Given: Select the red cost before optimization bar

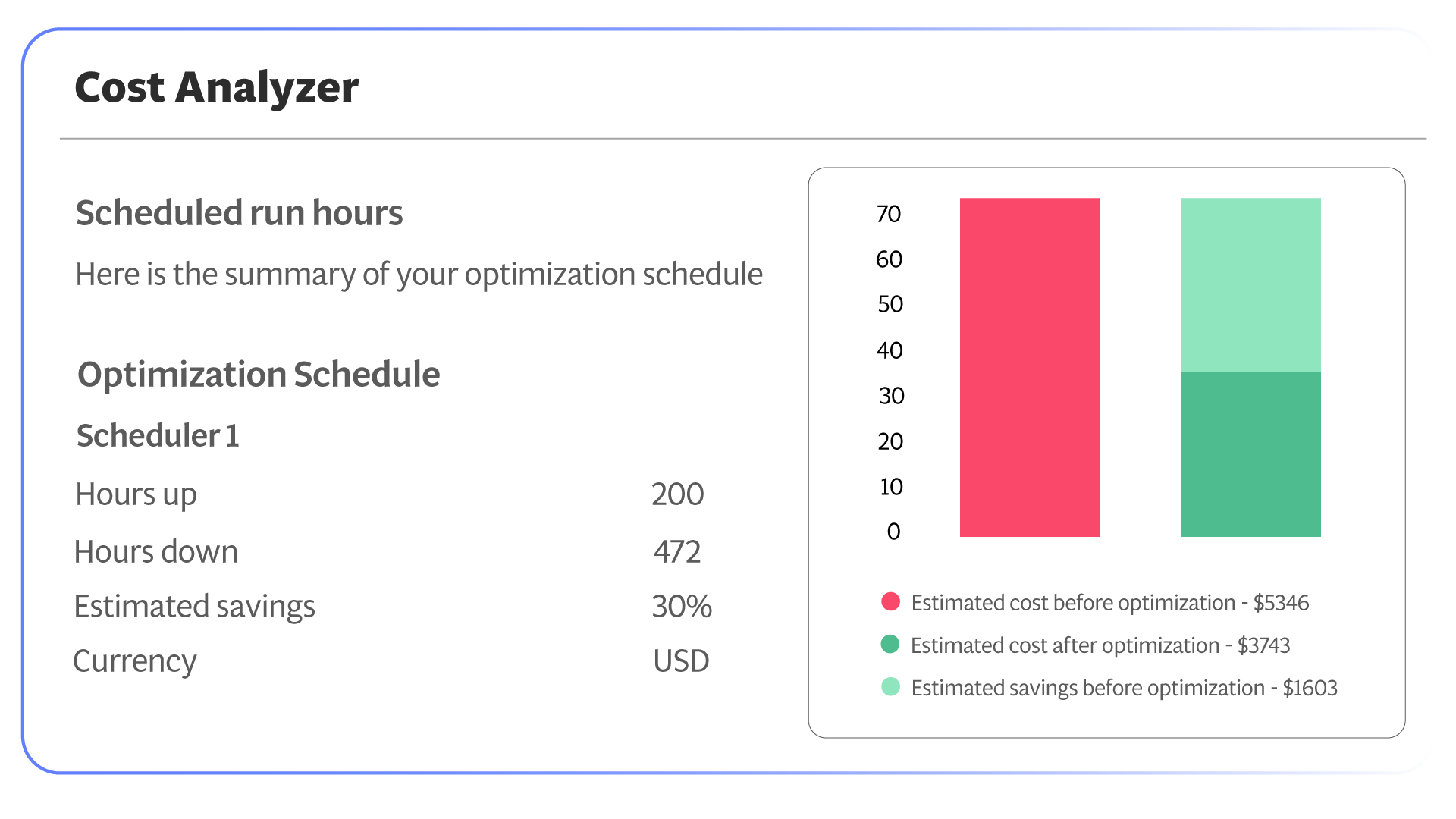Looking at the screenshot, I should point(1029,367).
